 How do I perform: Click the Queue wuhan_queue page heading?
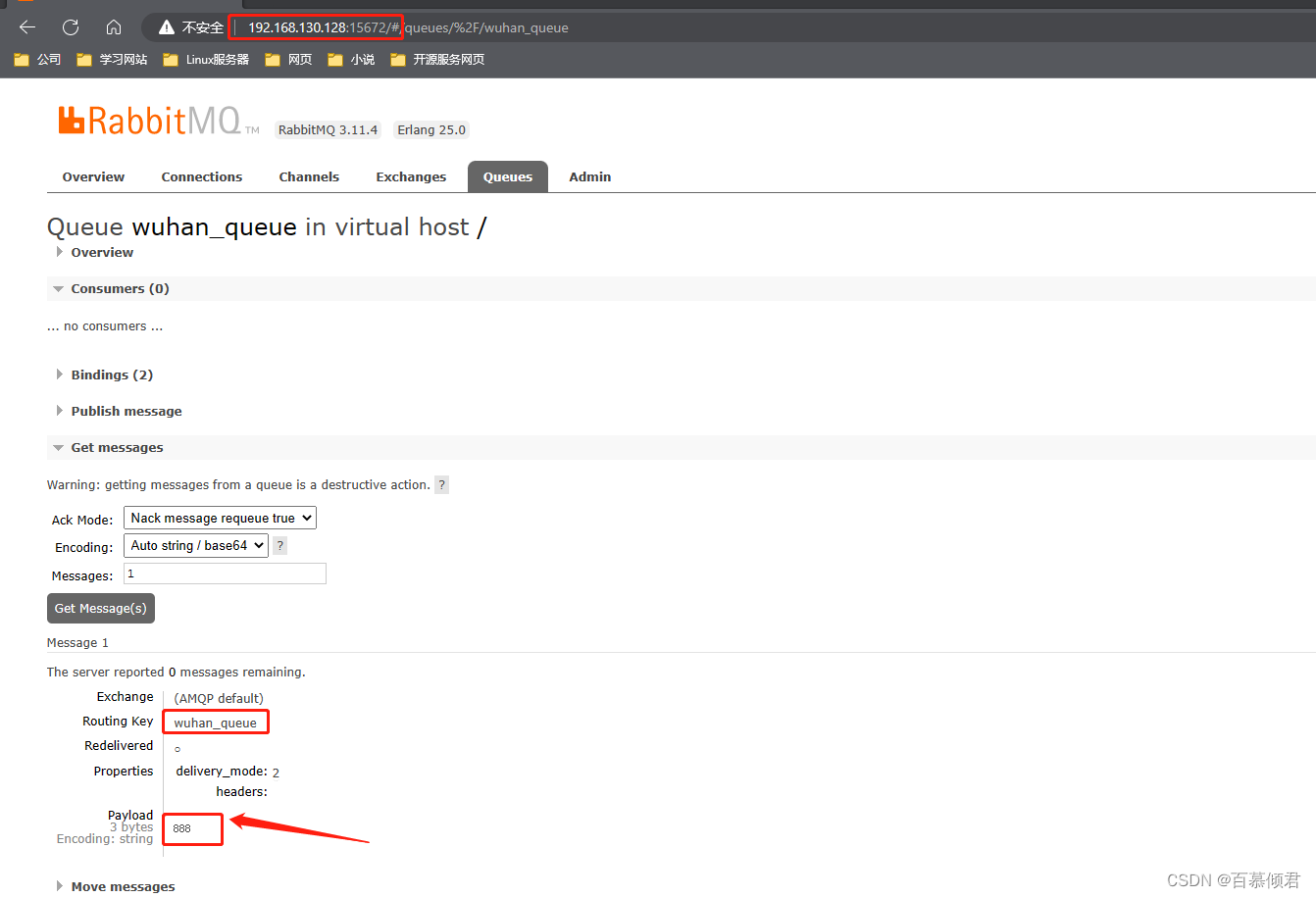267,227
